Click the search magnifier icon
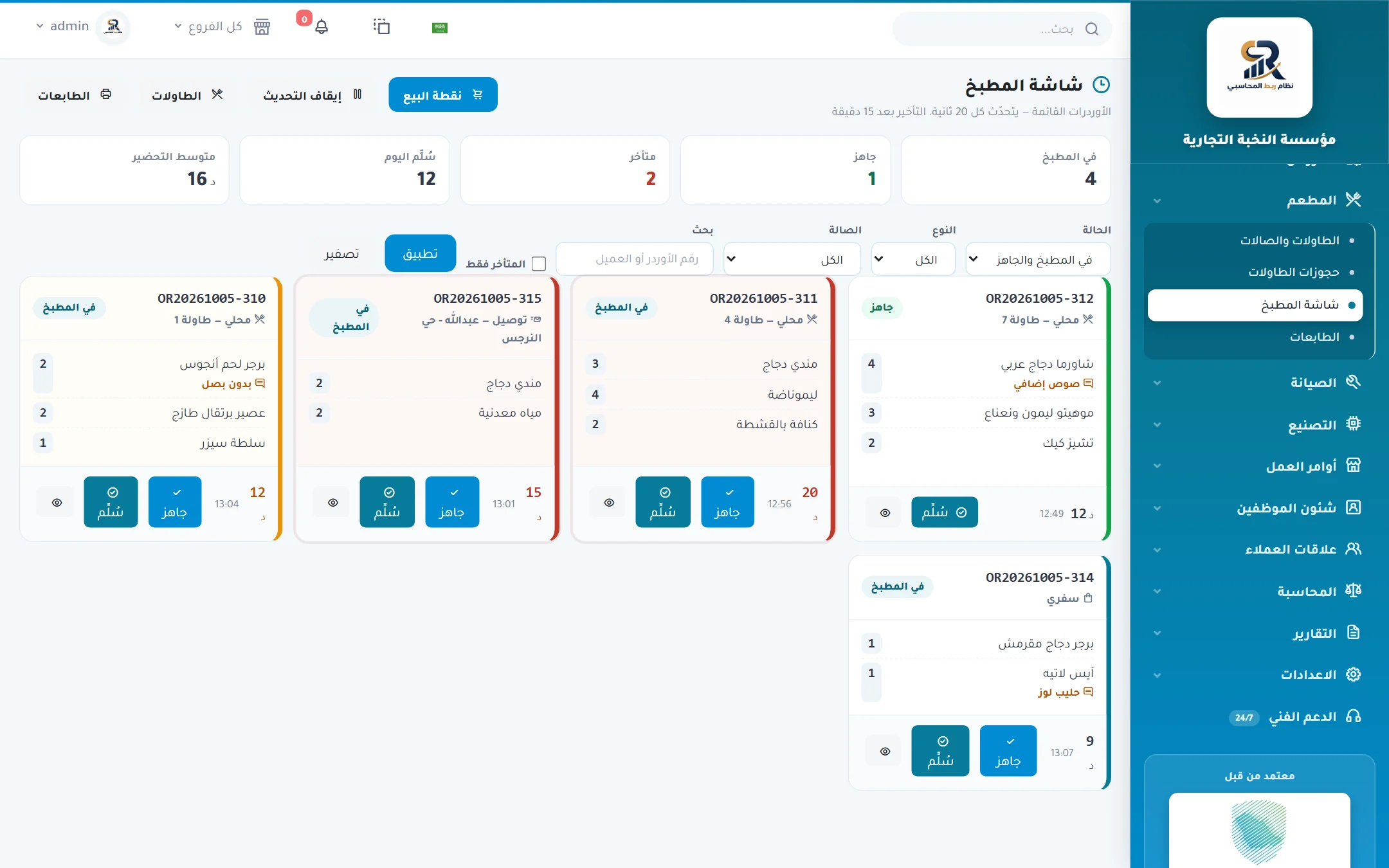1389x868 pixels. pyautogui.click(x=1091, y=29)
